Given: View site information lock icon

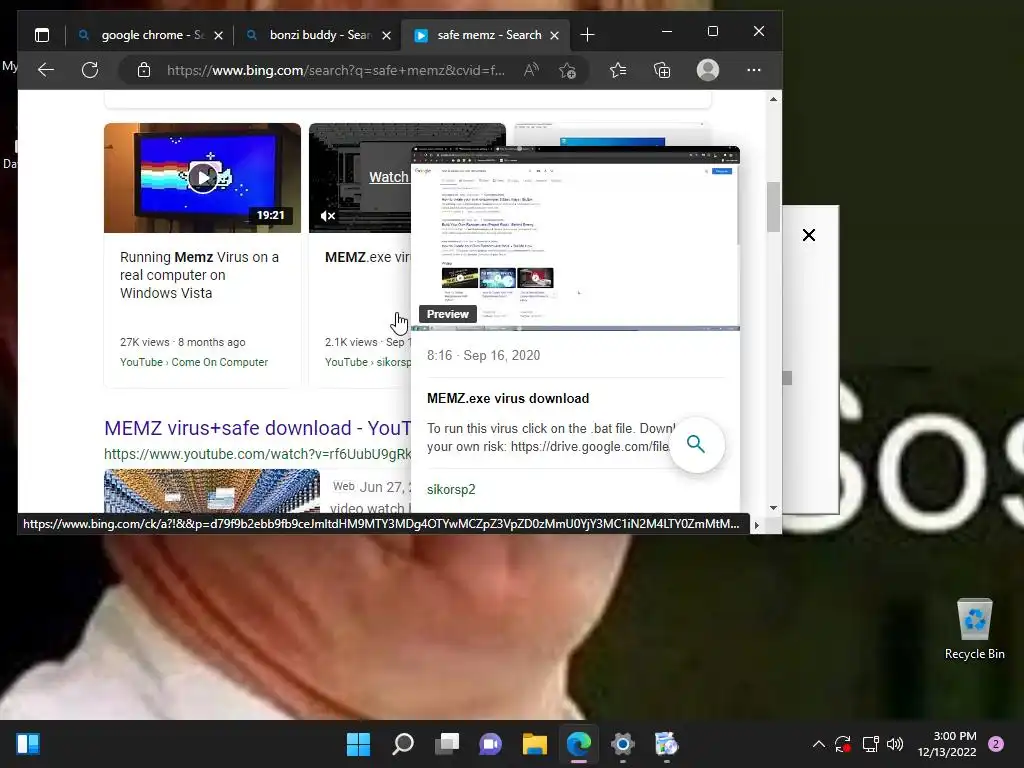Looking at the screenshot, I should pos(144,70).
